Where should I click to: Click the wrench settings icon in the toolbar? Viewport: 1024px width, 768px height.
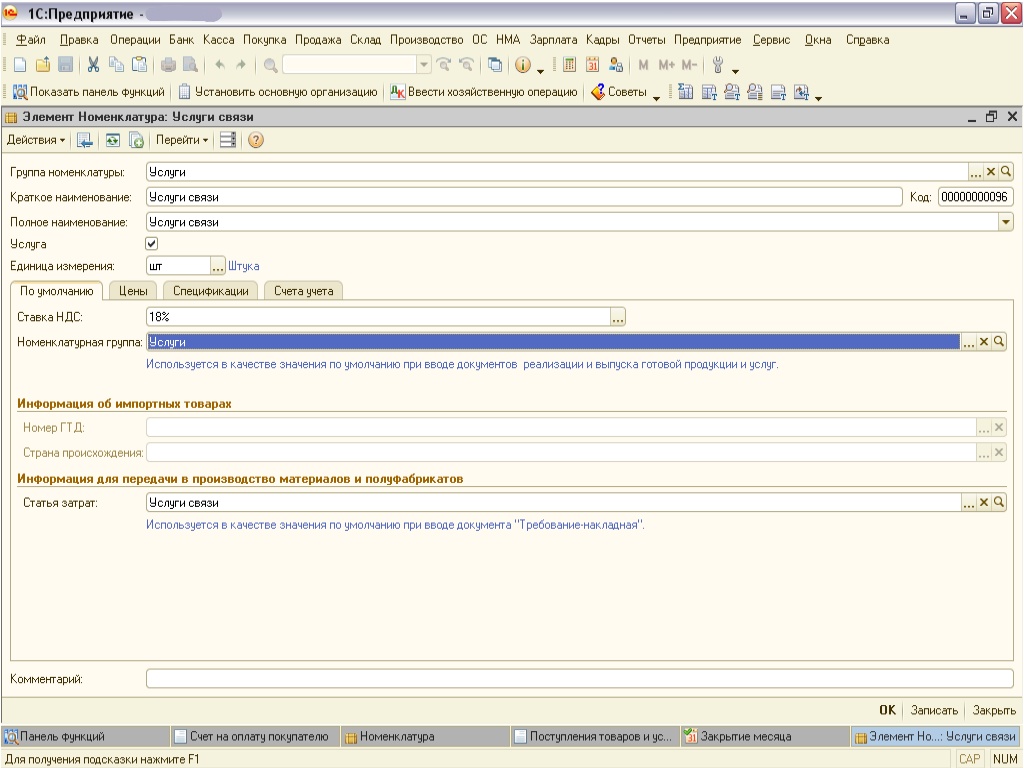717,65
